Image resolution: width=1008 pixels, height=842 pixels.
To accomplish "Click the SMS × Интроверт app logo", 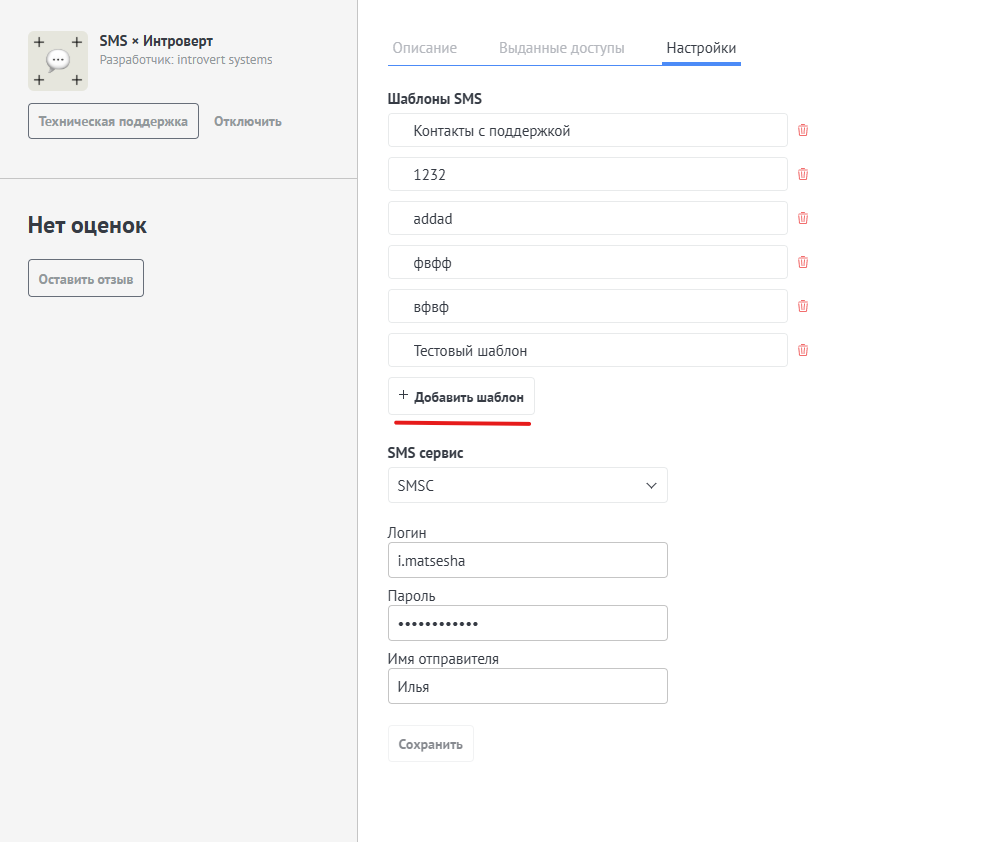I will point(58,60).
